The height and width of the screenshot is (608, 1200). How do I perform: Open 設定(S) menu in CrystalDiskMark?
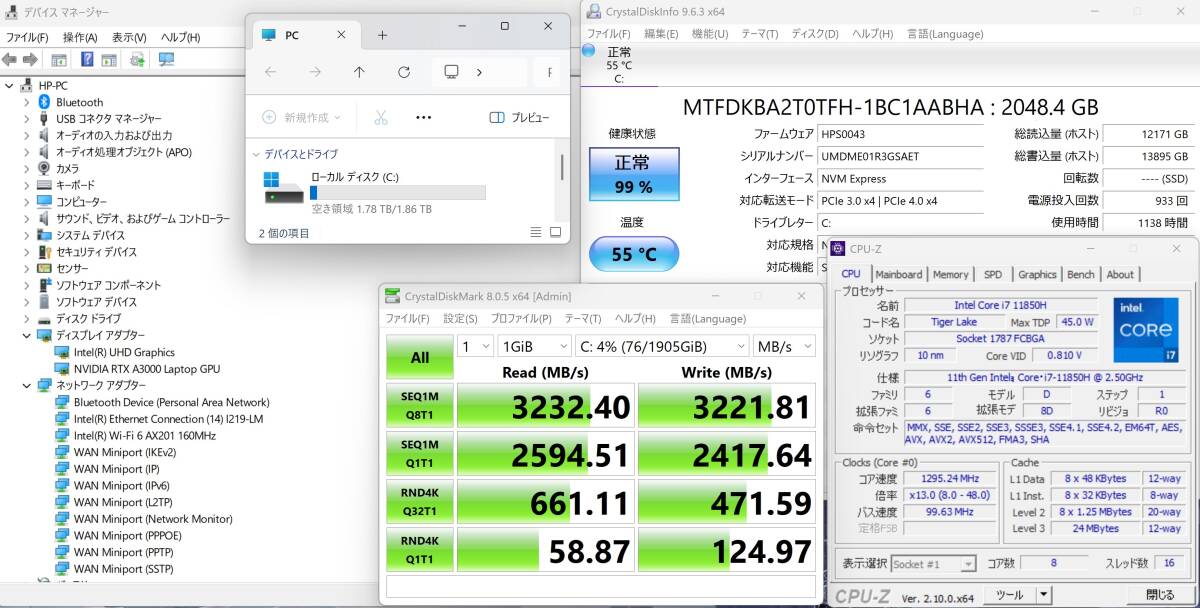click(460, 319)
